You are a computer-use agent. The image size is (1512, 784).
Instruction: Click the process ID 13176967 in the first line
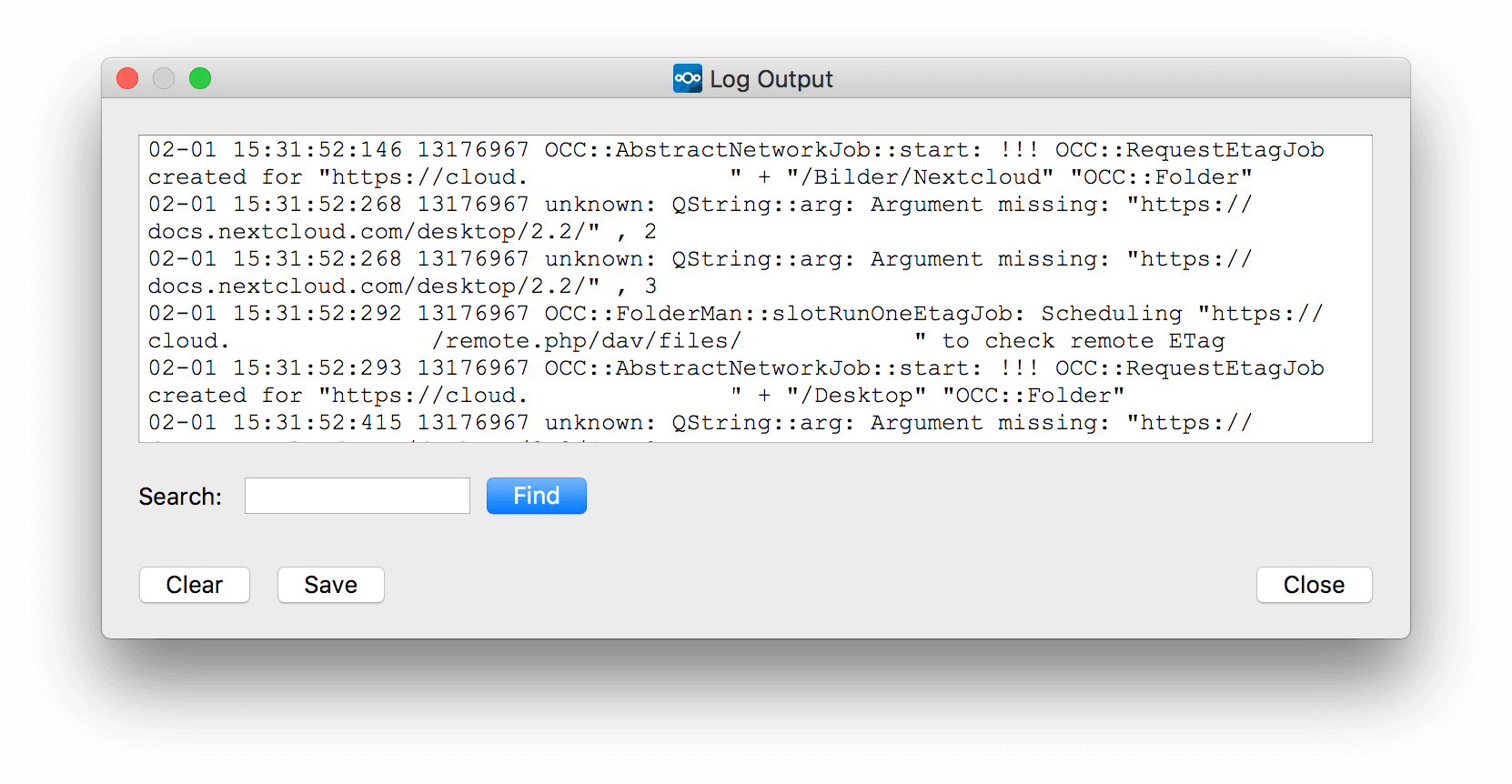(x=473, y=149)
